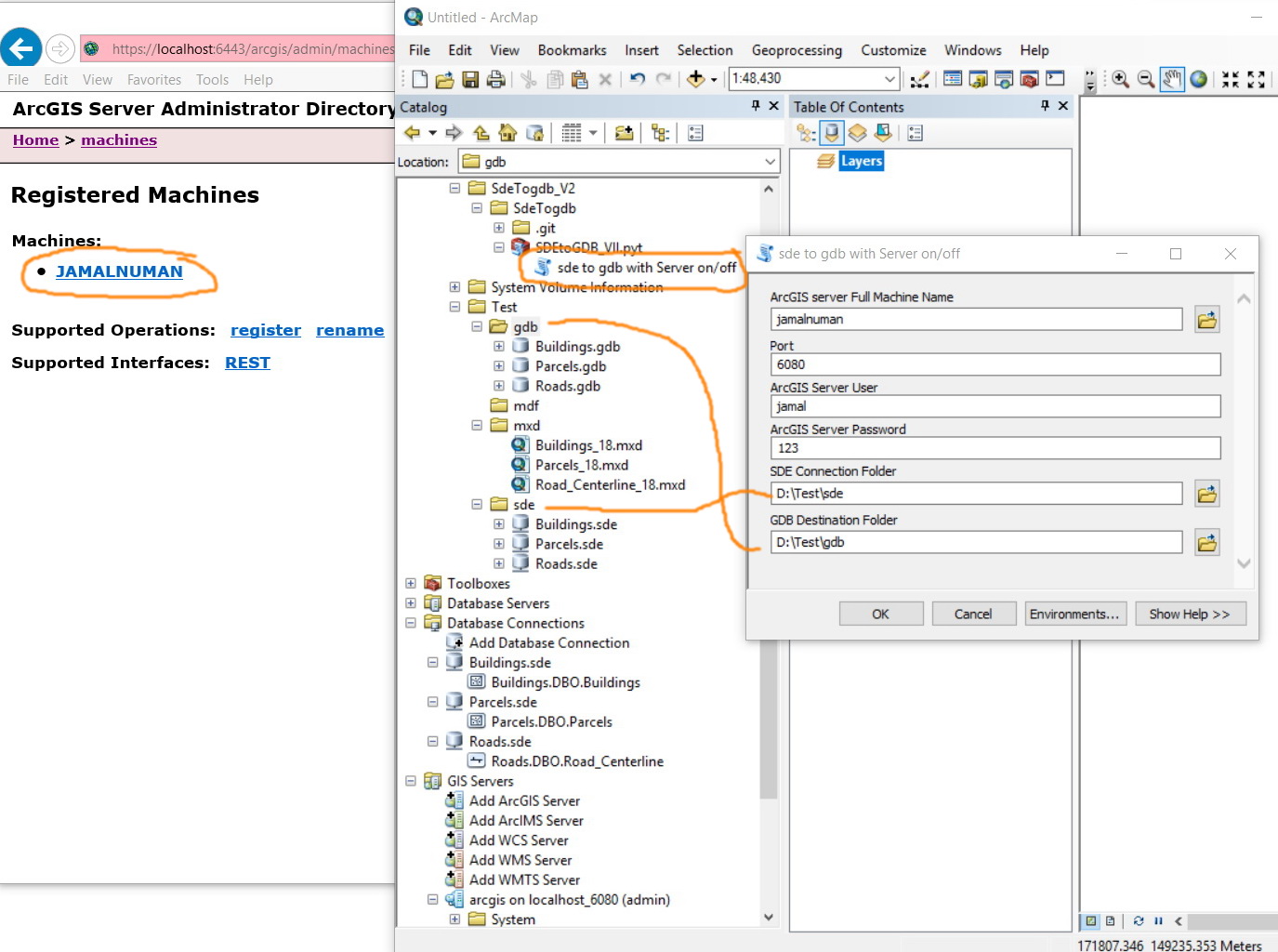
Task: Switch Table Of Contents to List By Source
Action: pyautogui.click(x=832, y=133)
